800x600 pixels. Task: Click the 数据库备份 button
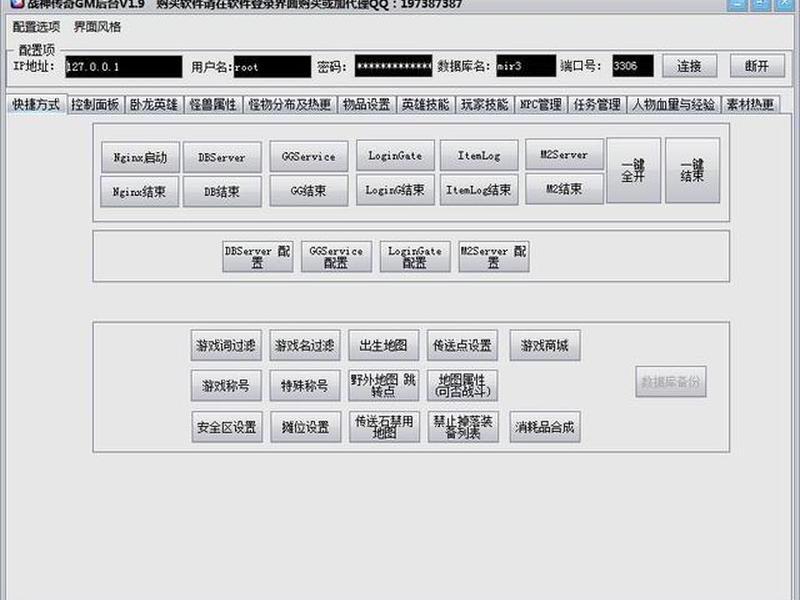pos(671,381)
